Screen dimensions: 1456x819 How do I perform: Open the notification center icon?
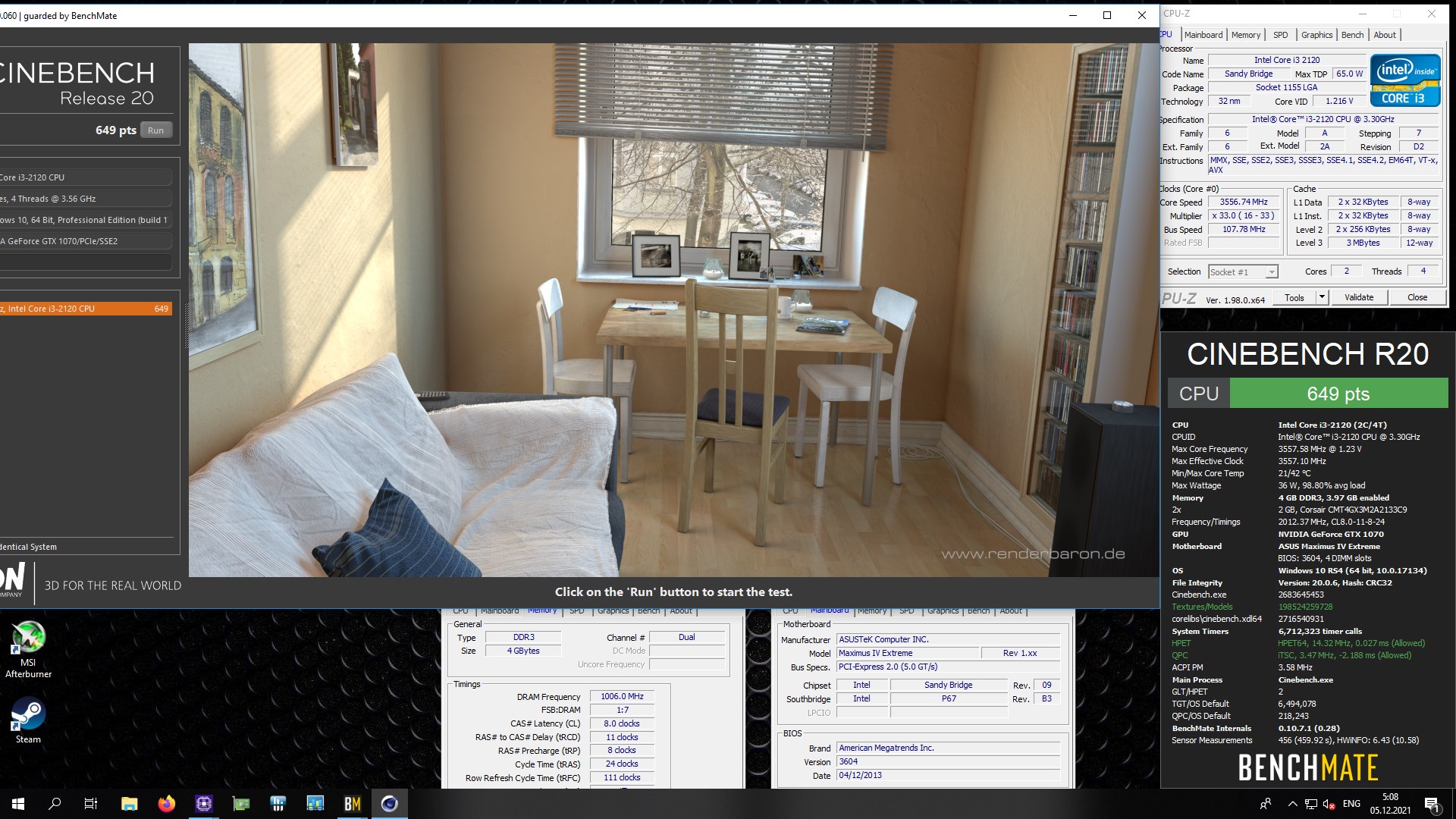(1432, 804)
